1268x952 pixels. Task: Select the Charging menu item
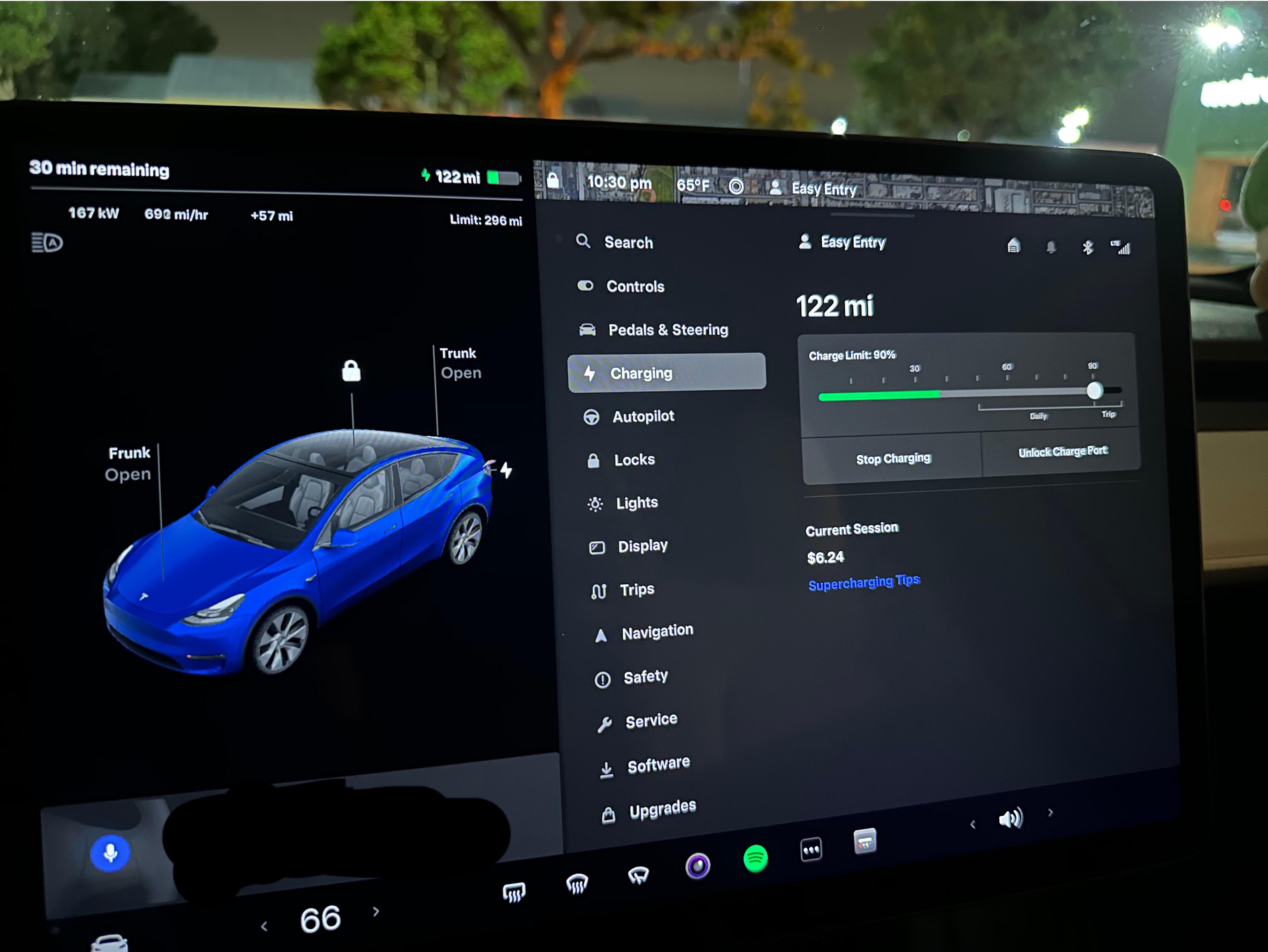(x=667, y=373)
